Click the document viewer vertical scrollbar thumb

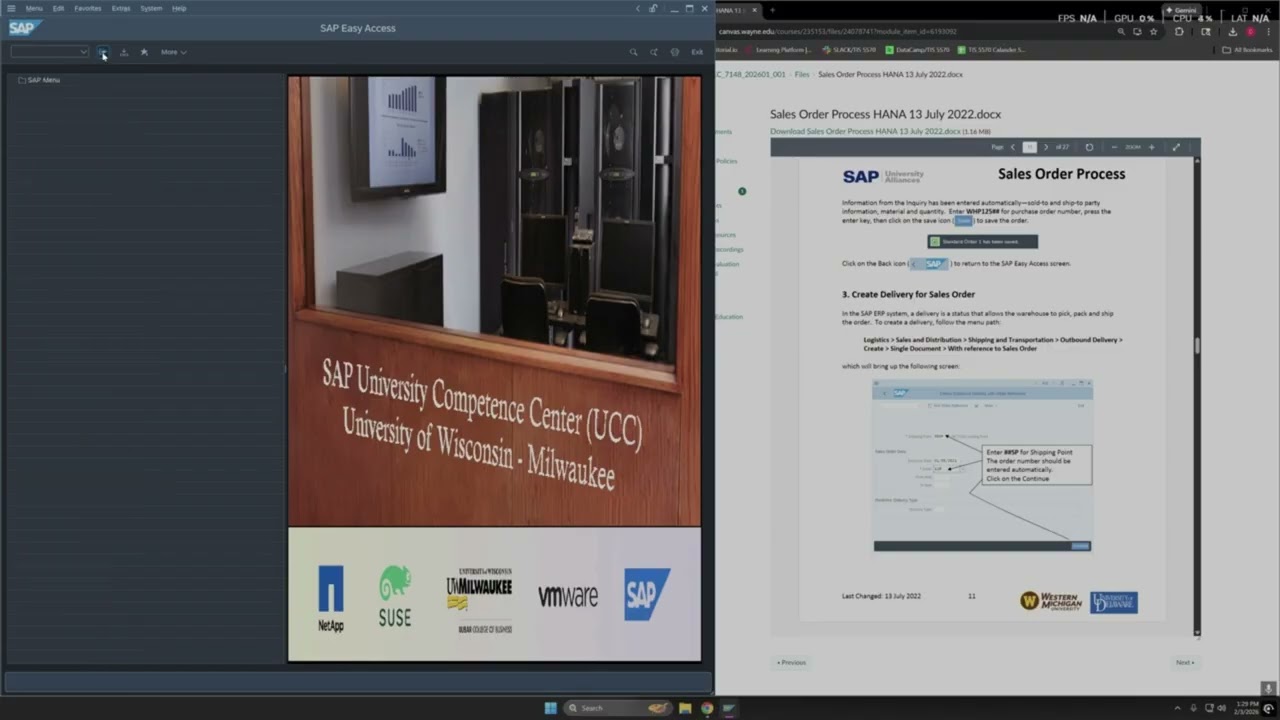(1197, 345)
